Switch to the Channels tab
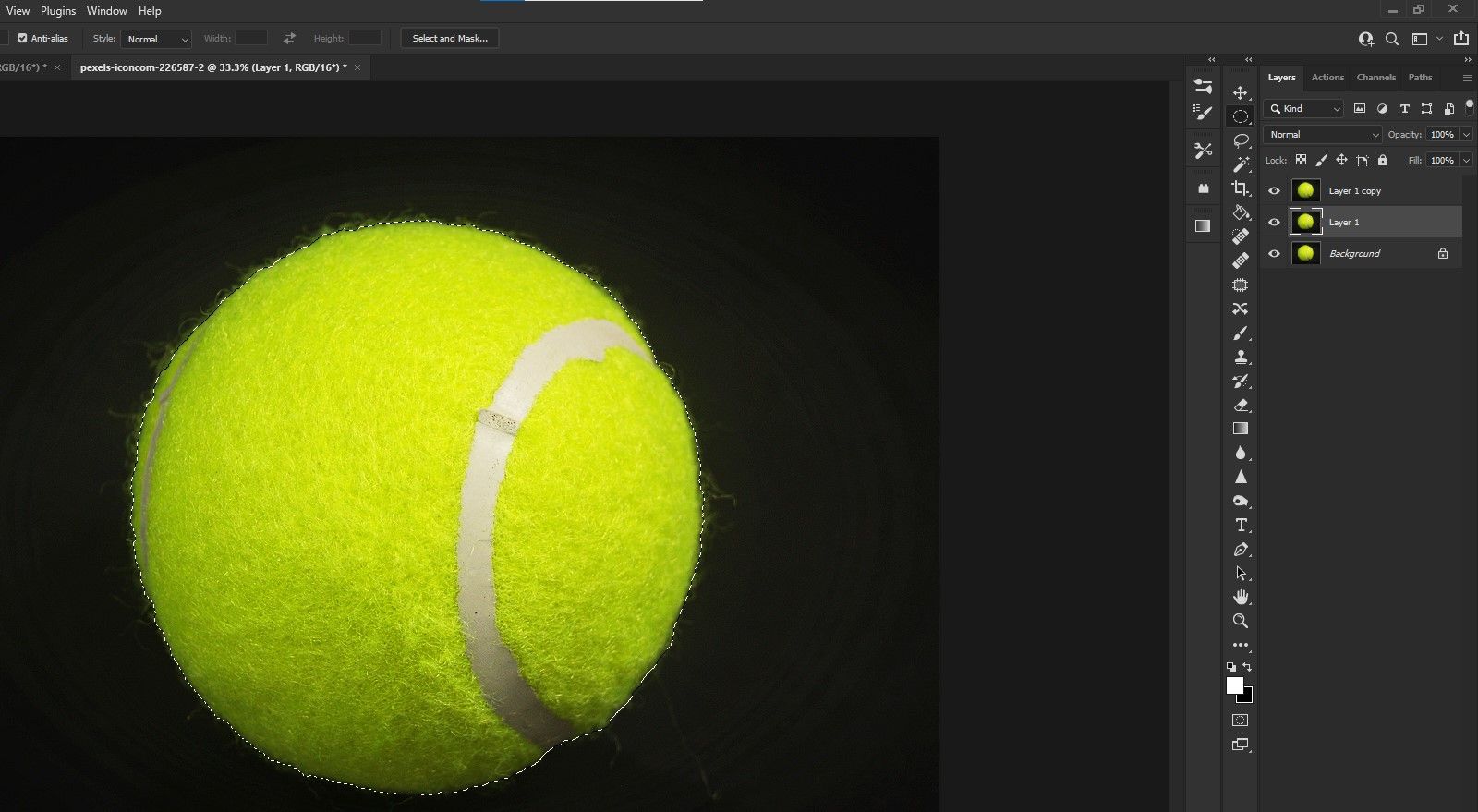The width and height of the screenshot is (1478, 812). coord(1376,78)
